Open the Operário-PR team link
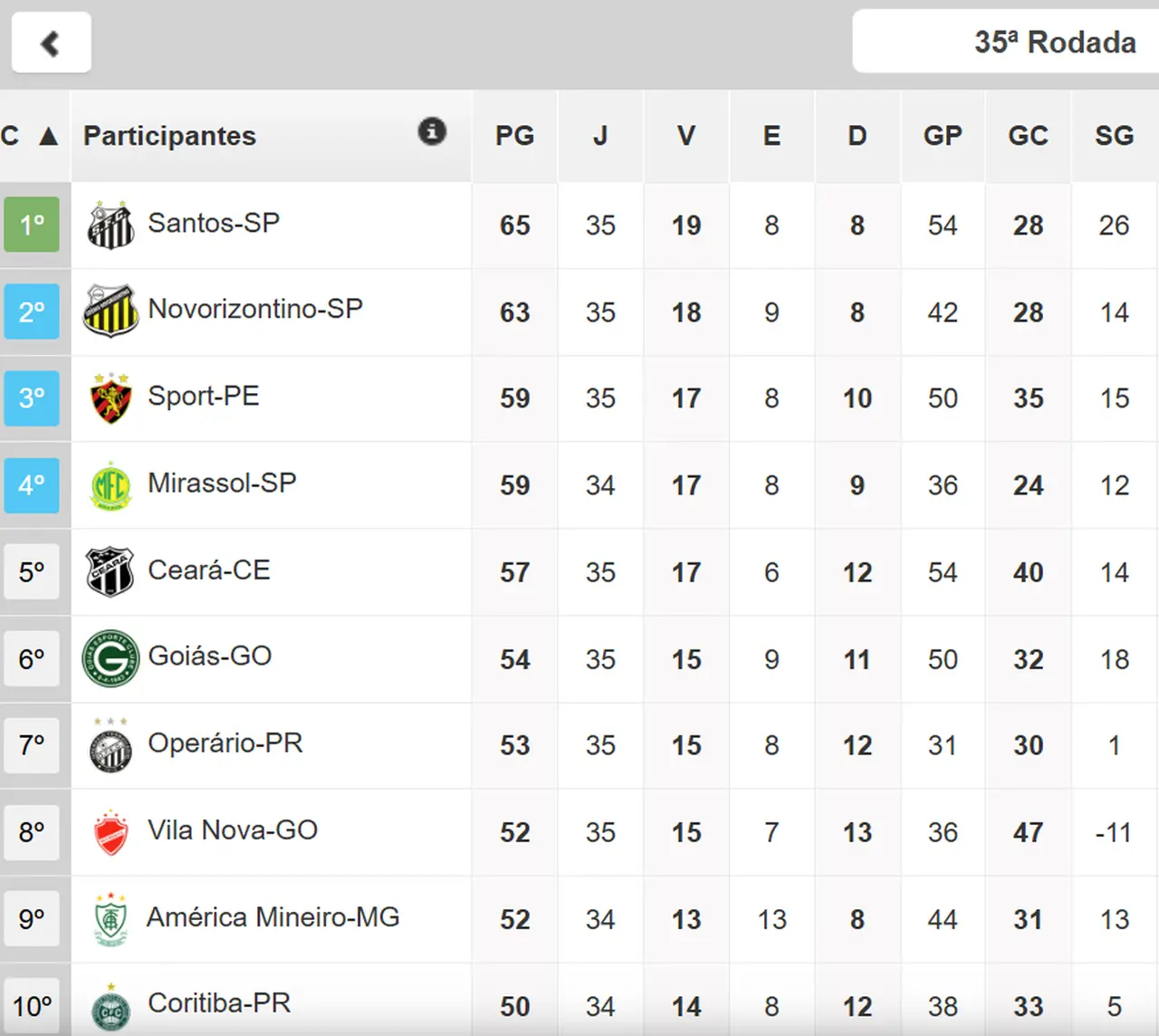The image size is (1159, 1036). pos(225,743)
